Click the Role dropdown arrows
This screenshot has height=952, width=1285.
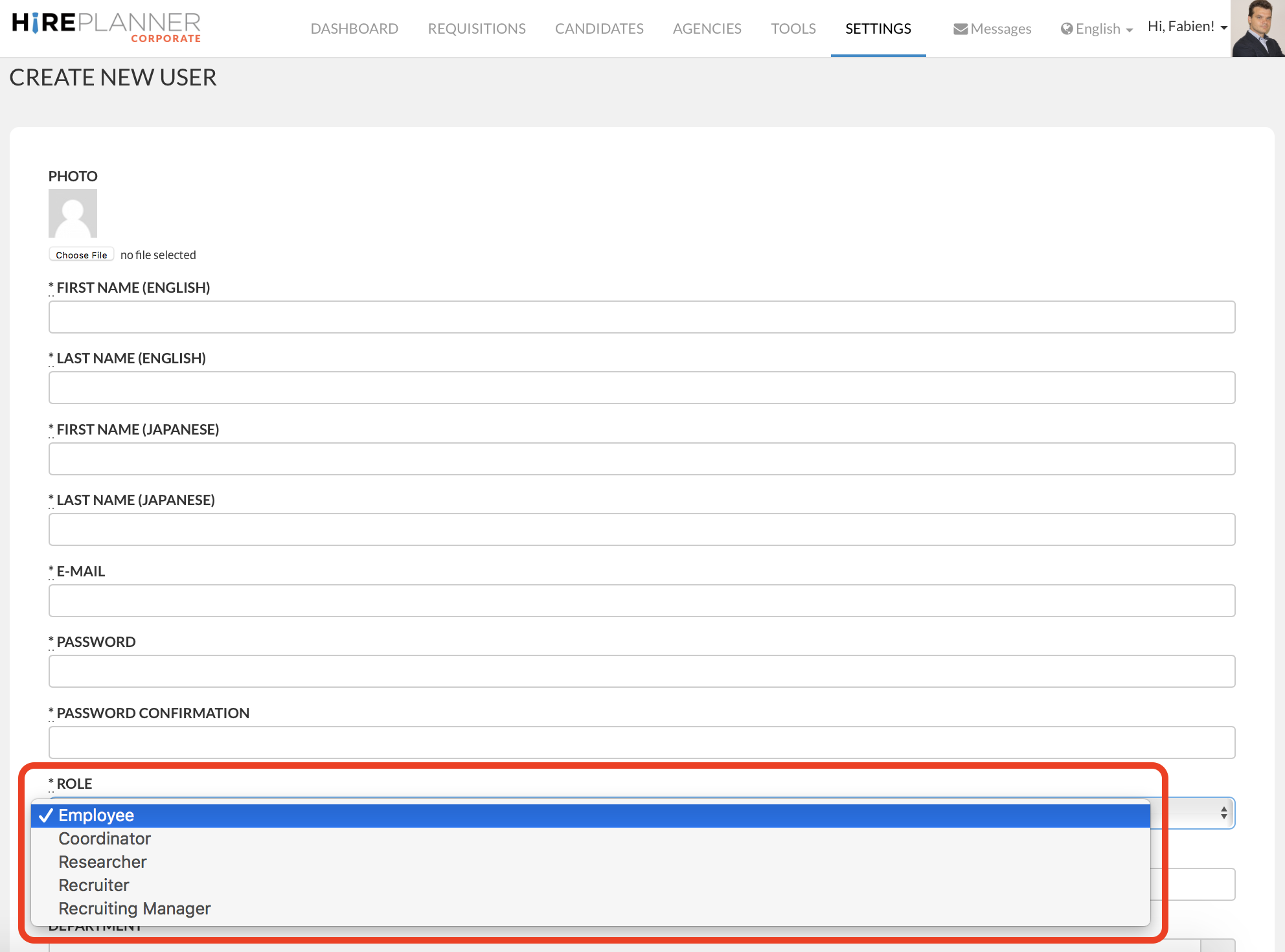coord(1223,813)
